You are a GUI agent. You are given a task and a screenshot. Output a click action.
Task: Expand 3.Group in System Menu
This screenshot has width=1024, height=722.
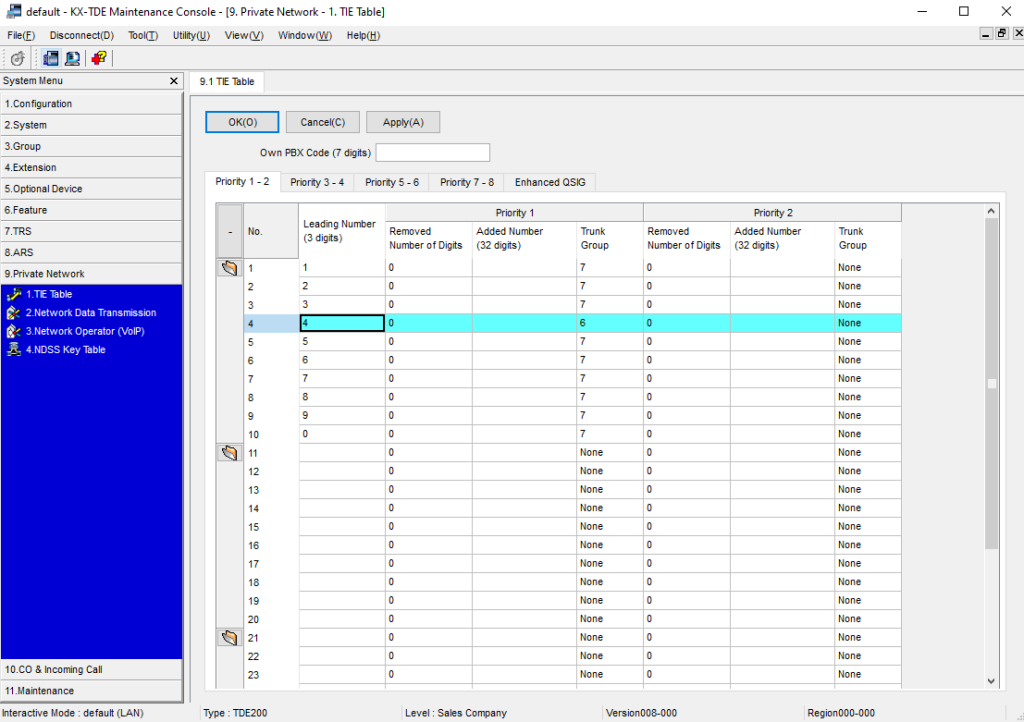[x=91, y=146]
